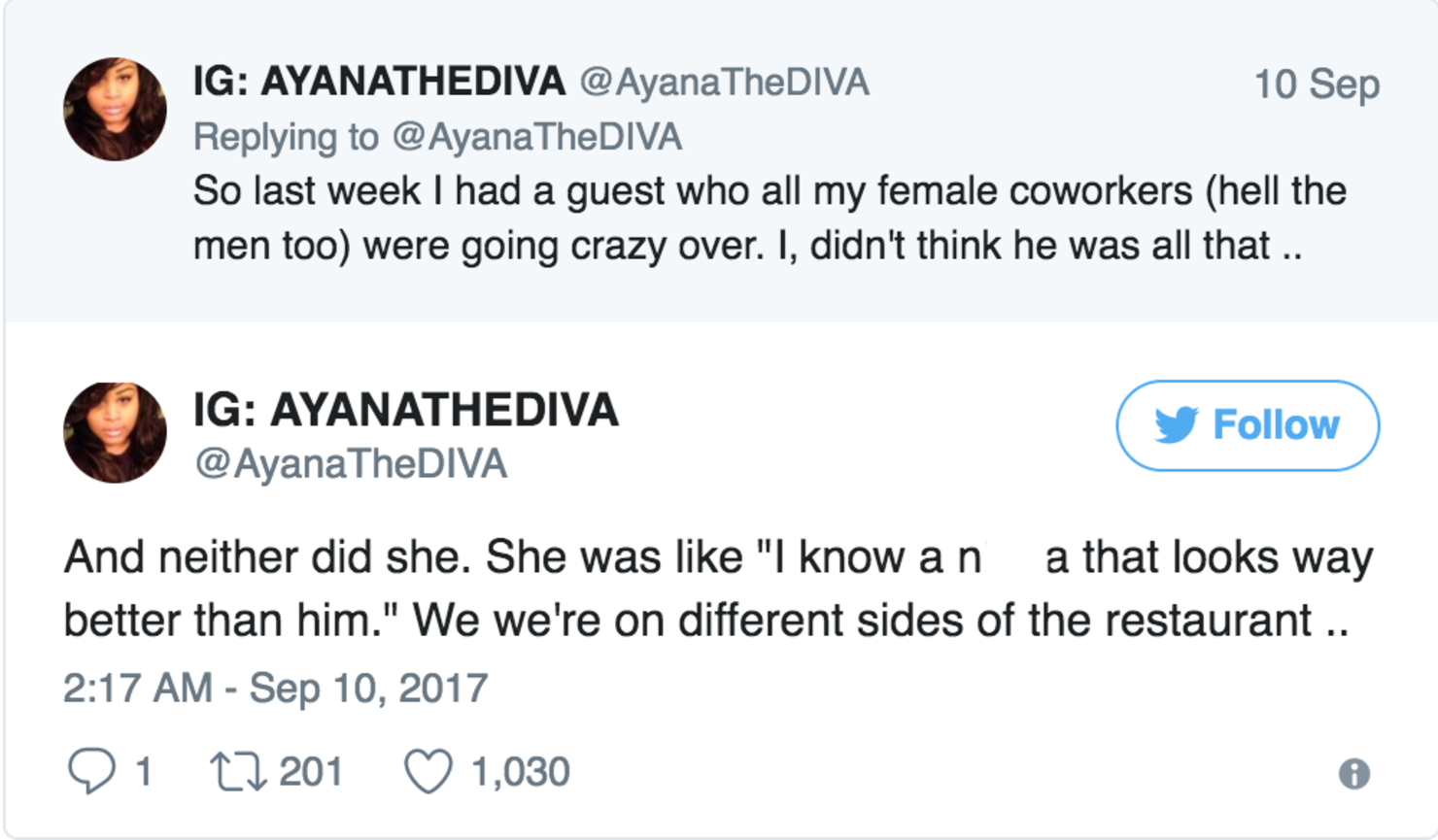The height and width of the screenshot is (840, 1438).
Task: Click the @AyanaTheDIVA handle under the main name
Action: tap(351, 464)
